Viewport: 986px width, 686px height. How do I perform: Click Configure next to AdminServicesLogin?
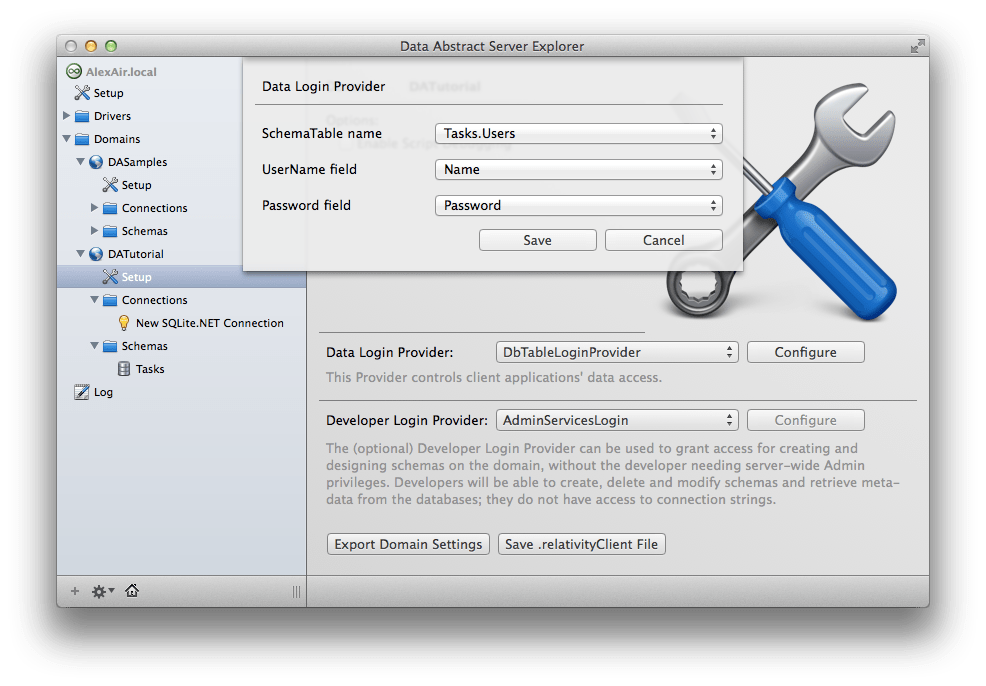(x=806, y=420)
